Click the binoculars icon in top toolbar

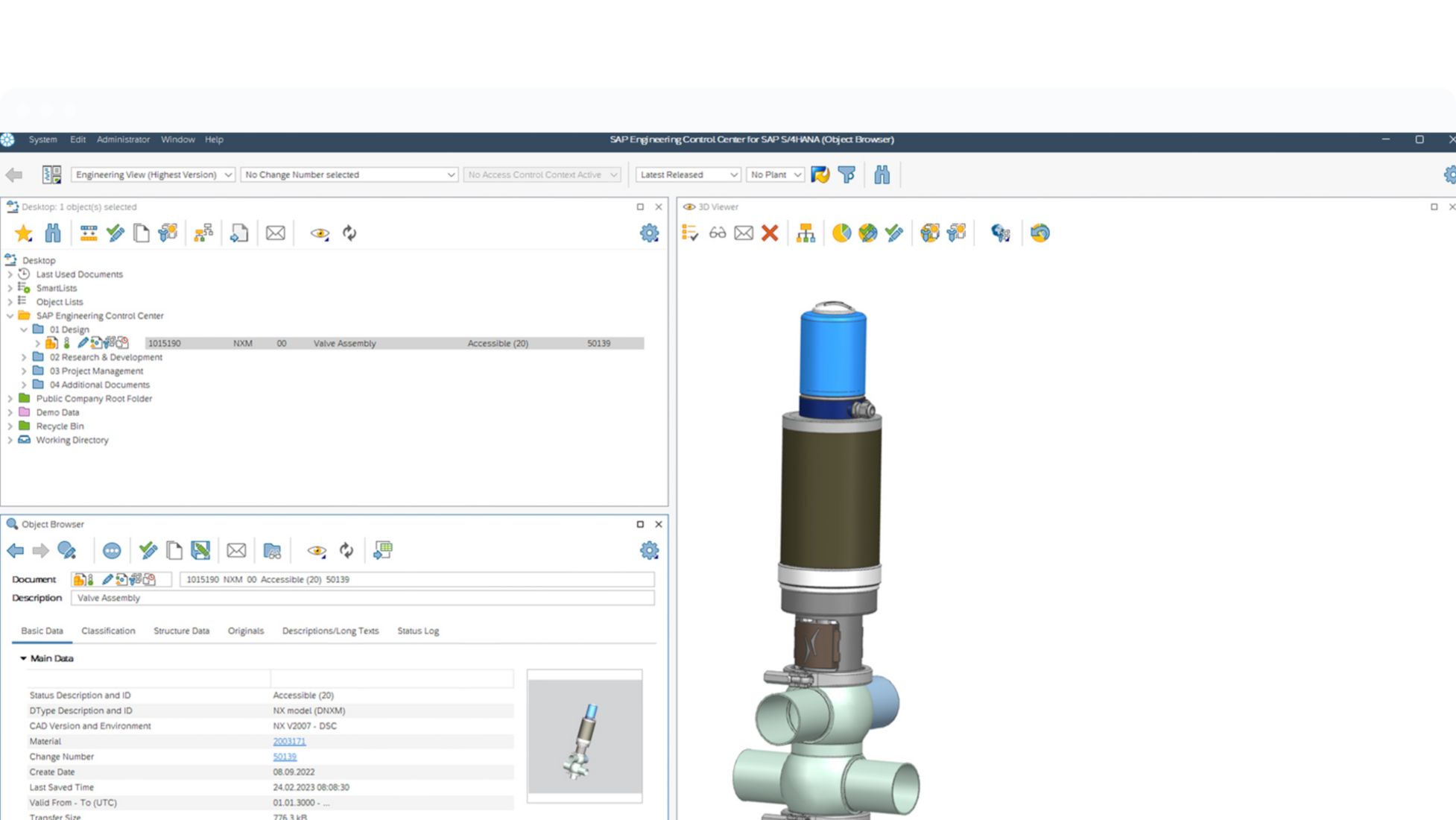tap(881, 174)
